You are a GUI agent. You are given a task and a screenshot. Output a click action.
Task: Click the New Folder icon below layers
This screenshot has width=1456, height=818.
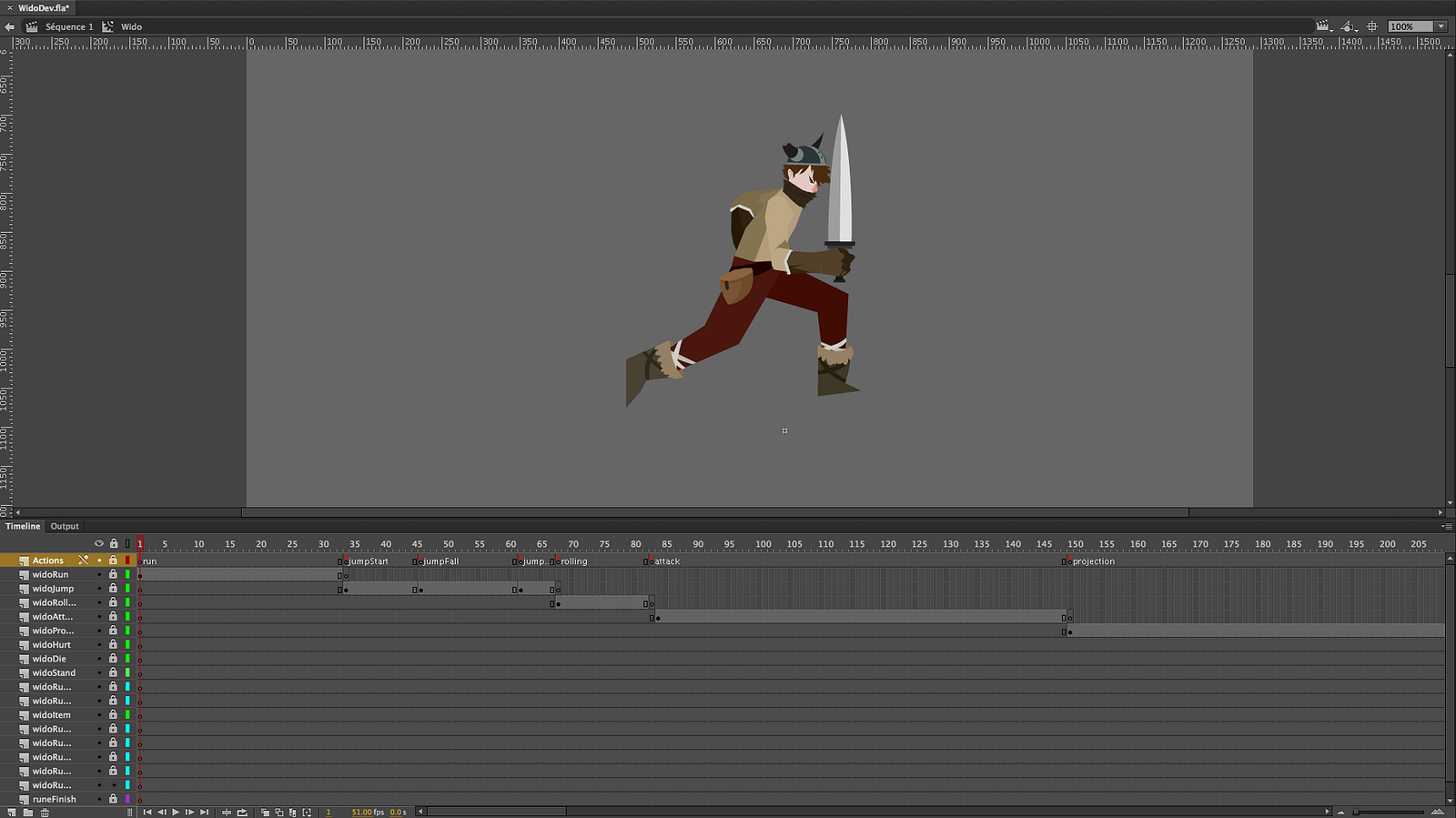28,812
